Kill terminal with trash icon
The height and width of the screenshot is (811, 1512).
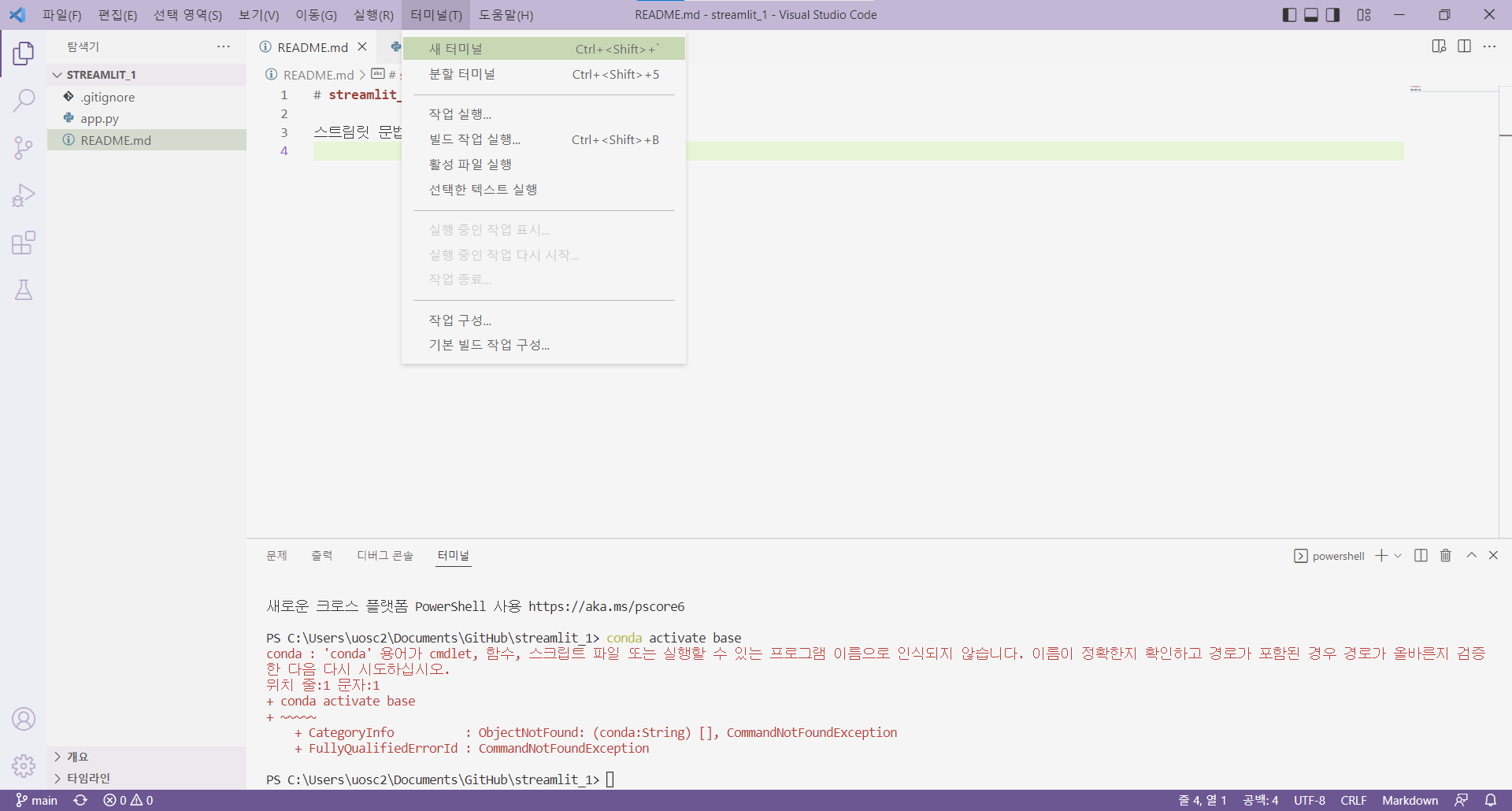pos(1446,556)
